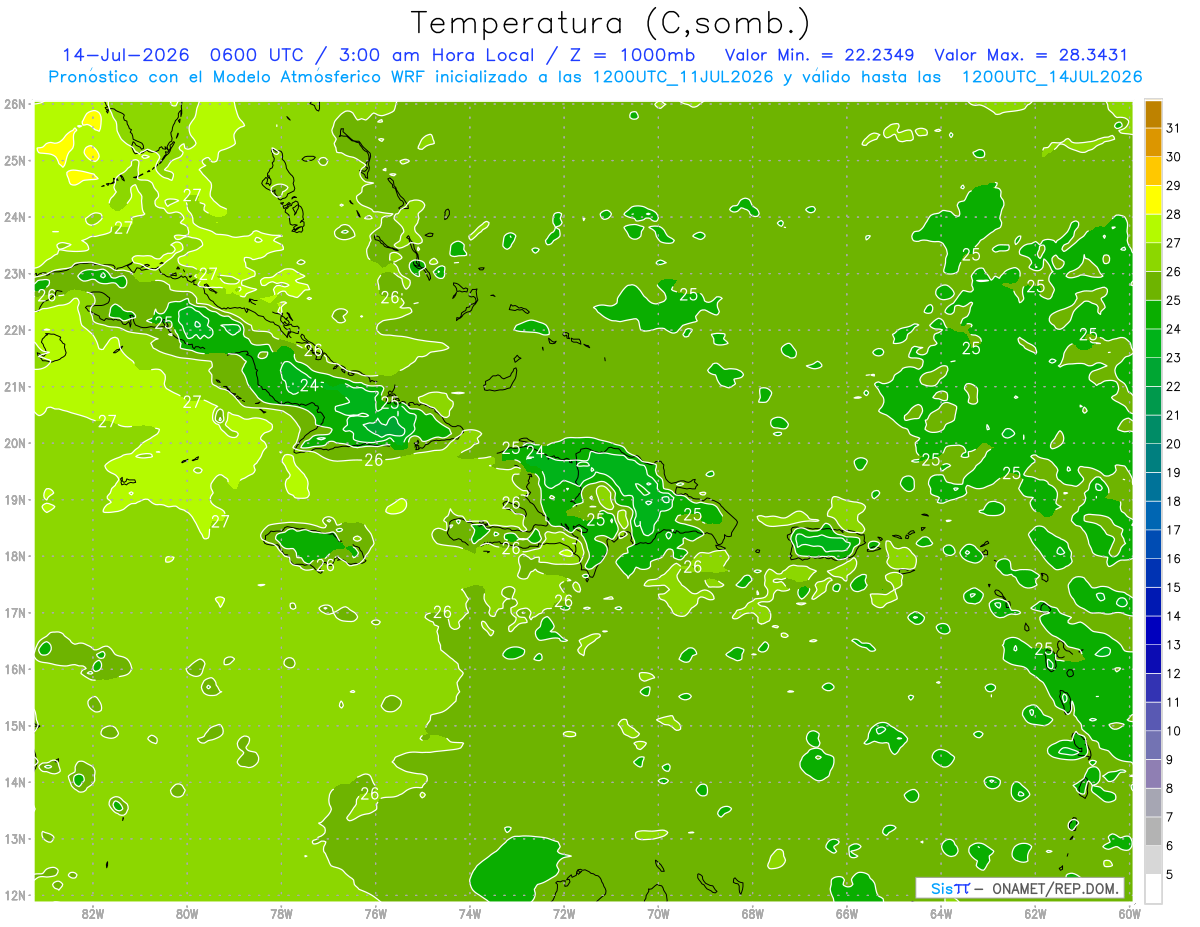Viewport: 1200px width, 927px height.
Task: Click the color bar label '30'
Action: click(x=1173, y=157)
